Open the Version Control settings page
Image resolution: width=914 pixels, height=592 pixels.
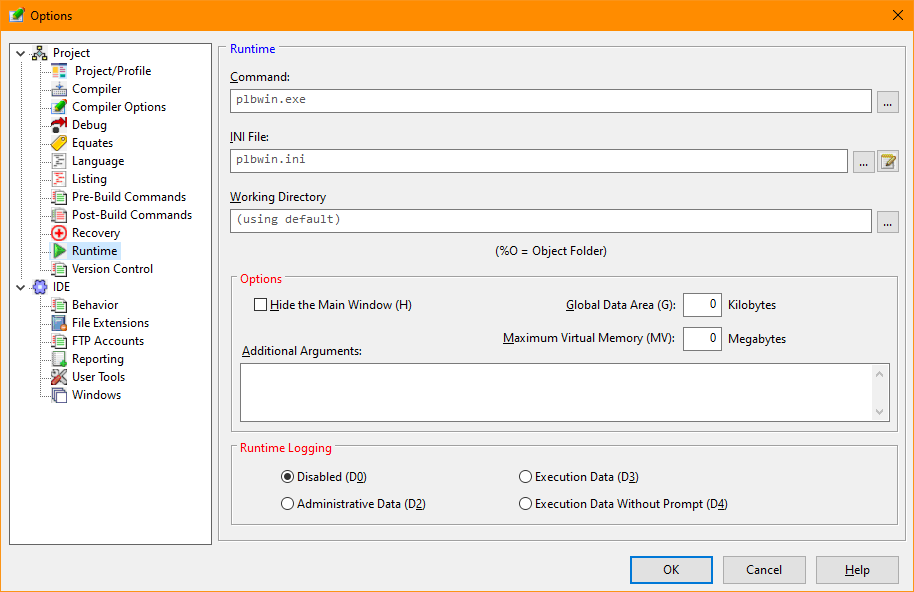(112, 269)
